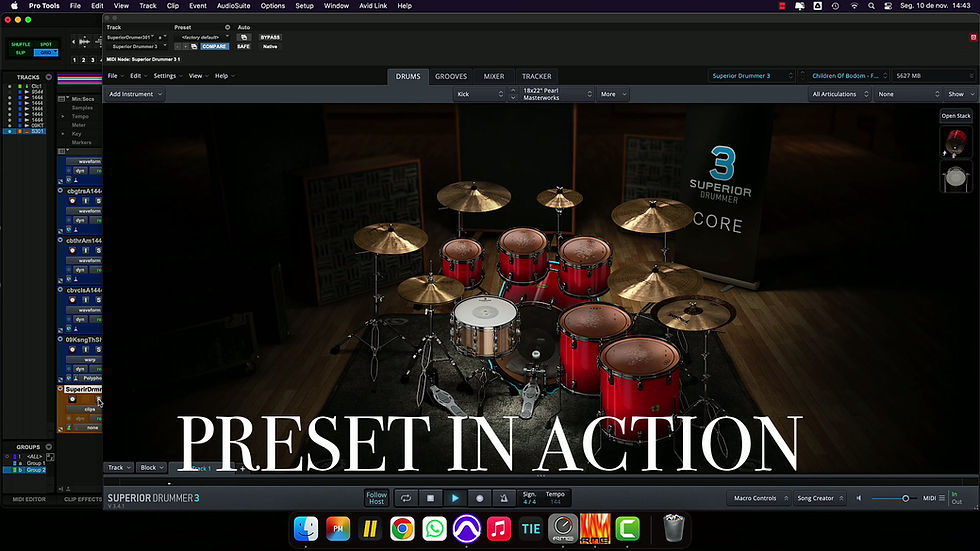Viewport: 980px width, 551px height.
Task: Enable SHUFFLE edit mode
Action: point(21,44)
